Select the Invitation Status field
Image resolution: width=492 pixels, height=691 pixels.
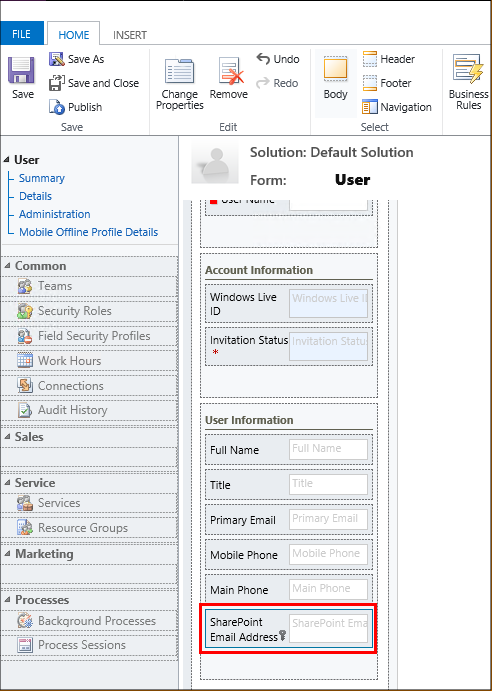(289, 346)
